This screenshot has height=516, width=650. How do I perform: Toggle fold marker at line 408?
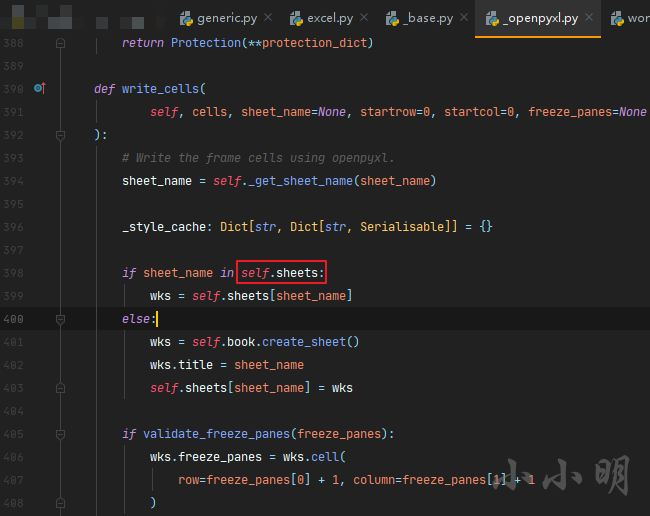(60, 503)
